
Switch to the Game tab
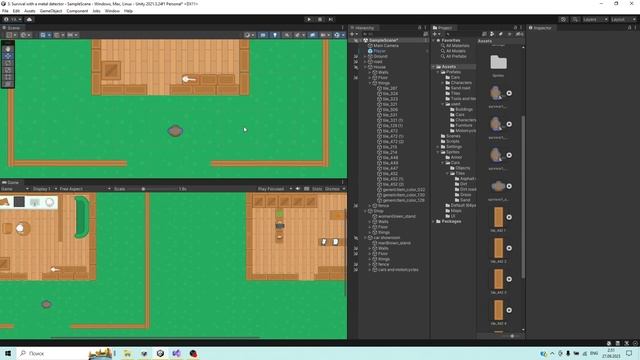tap(11, 182)
